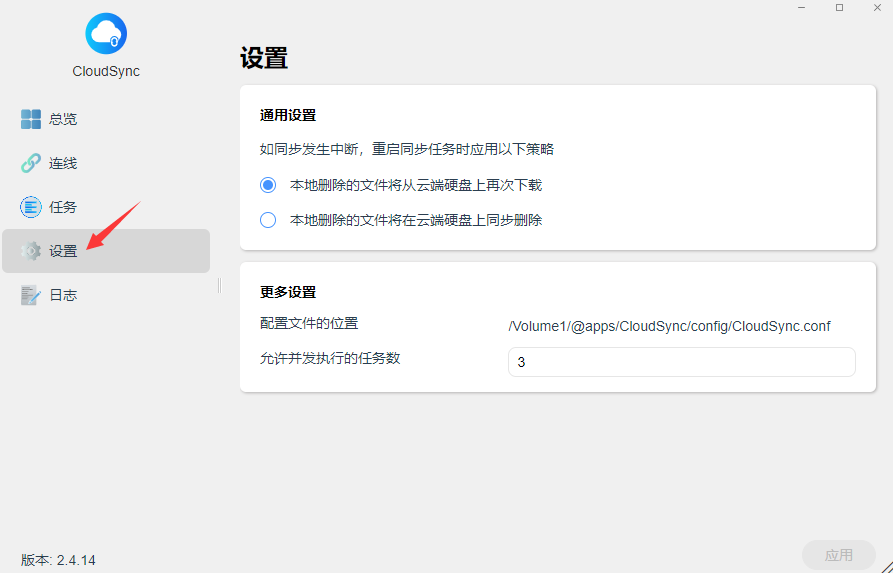
Task: Minimize the CloudSync window
Action: 802,8
